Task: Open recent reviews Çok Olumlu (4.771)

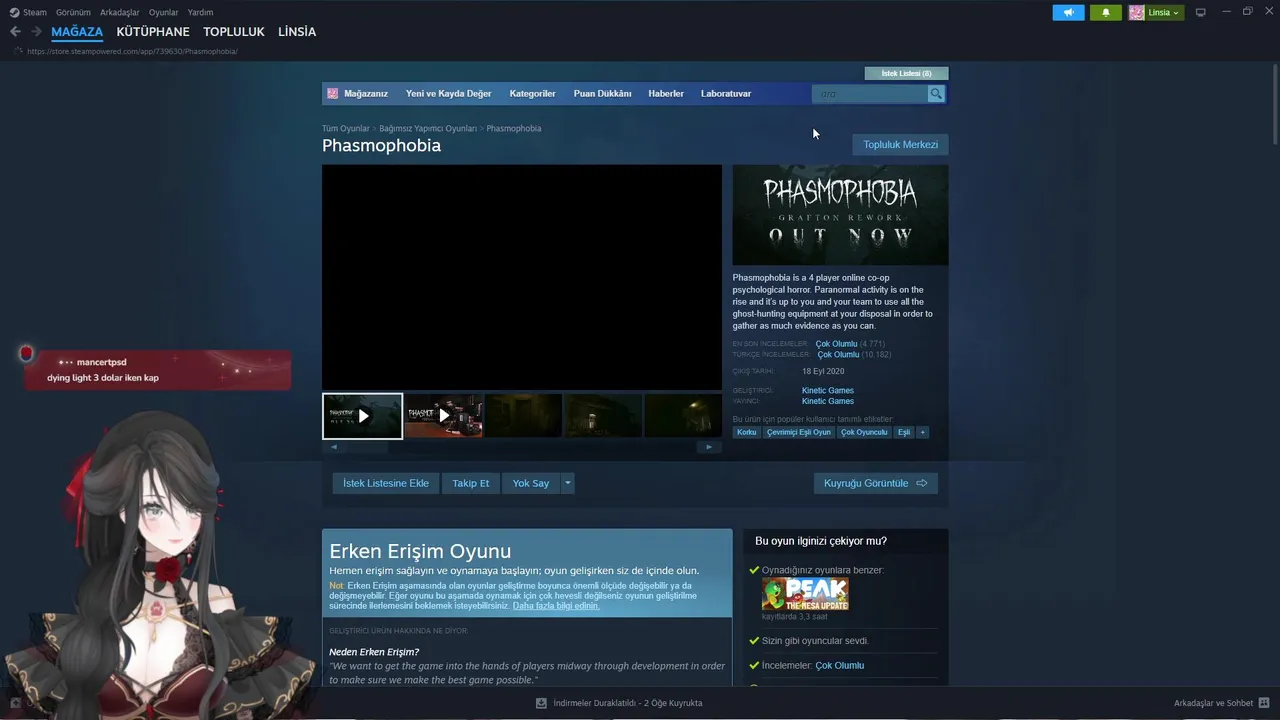Action: coord(850,344)
